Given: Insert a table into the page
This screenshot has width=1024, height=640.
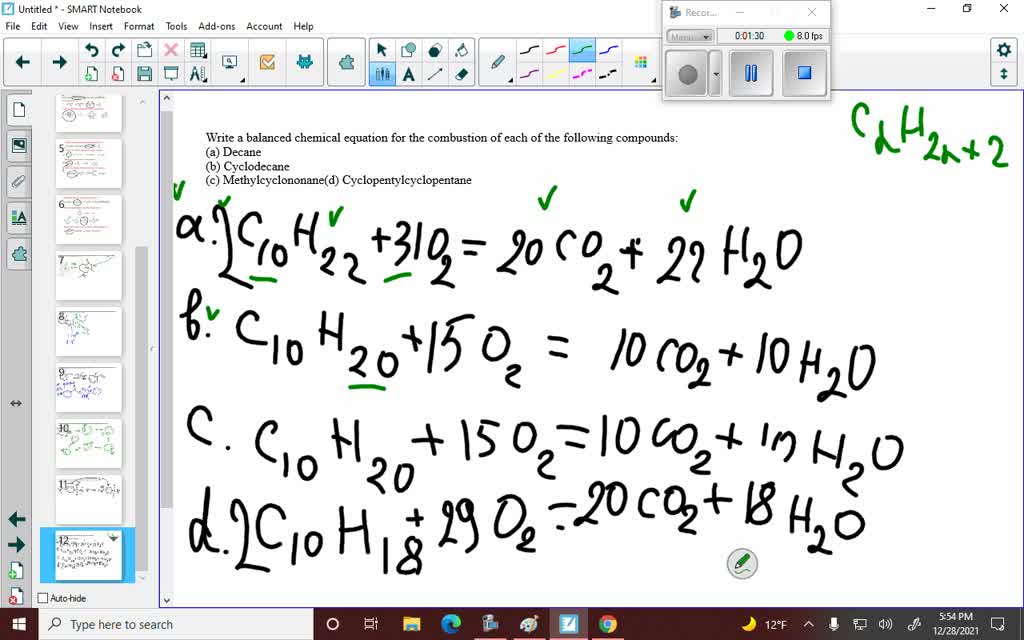Looking at the screenshot, I should point(196,48).
